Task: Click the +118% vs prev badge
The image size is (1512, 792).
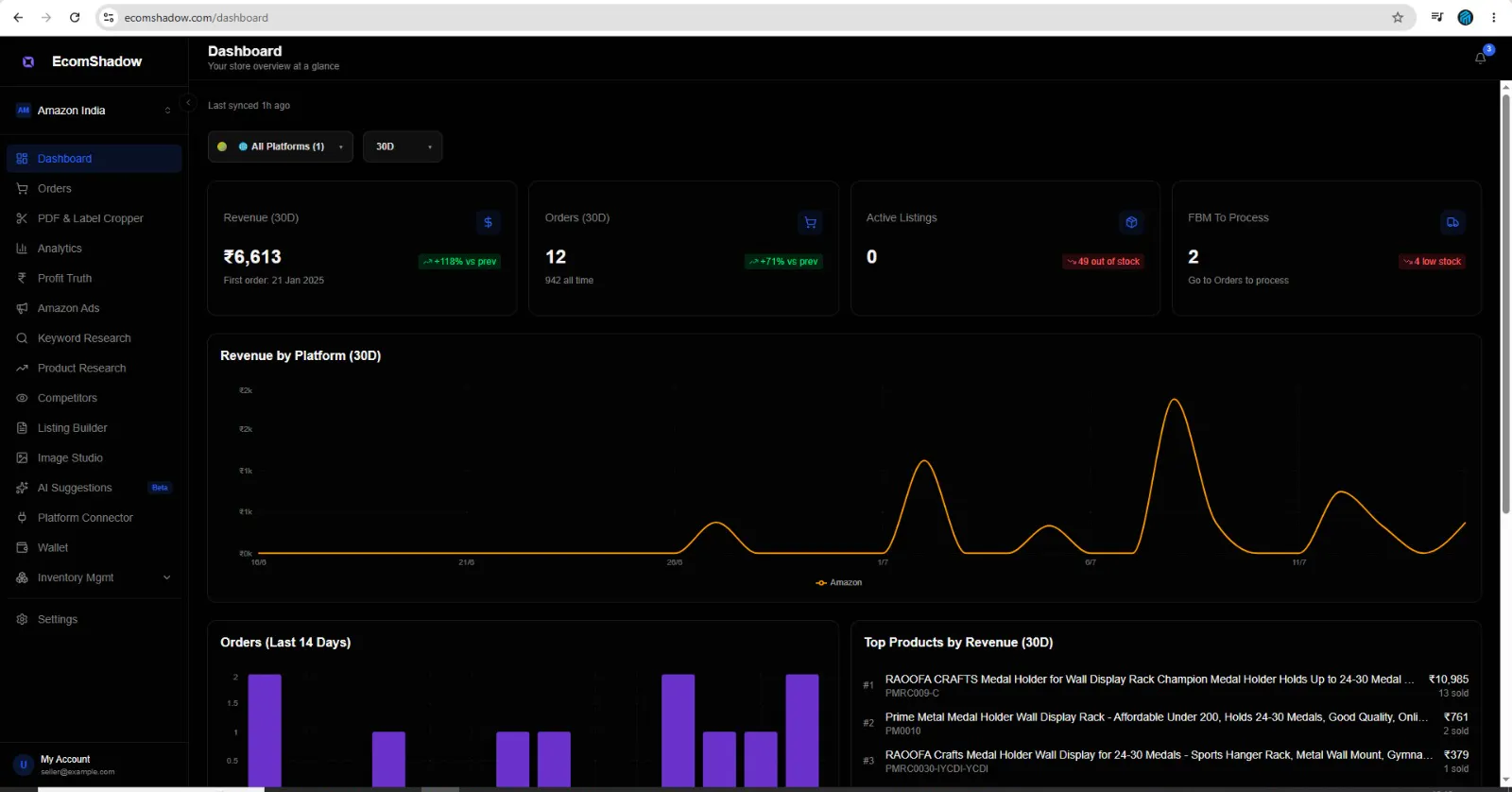Action: click(459, 262)
